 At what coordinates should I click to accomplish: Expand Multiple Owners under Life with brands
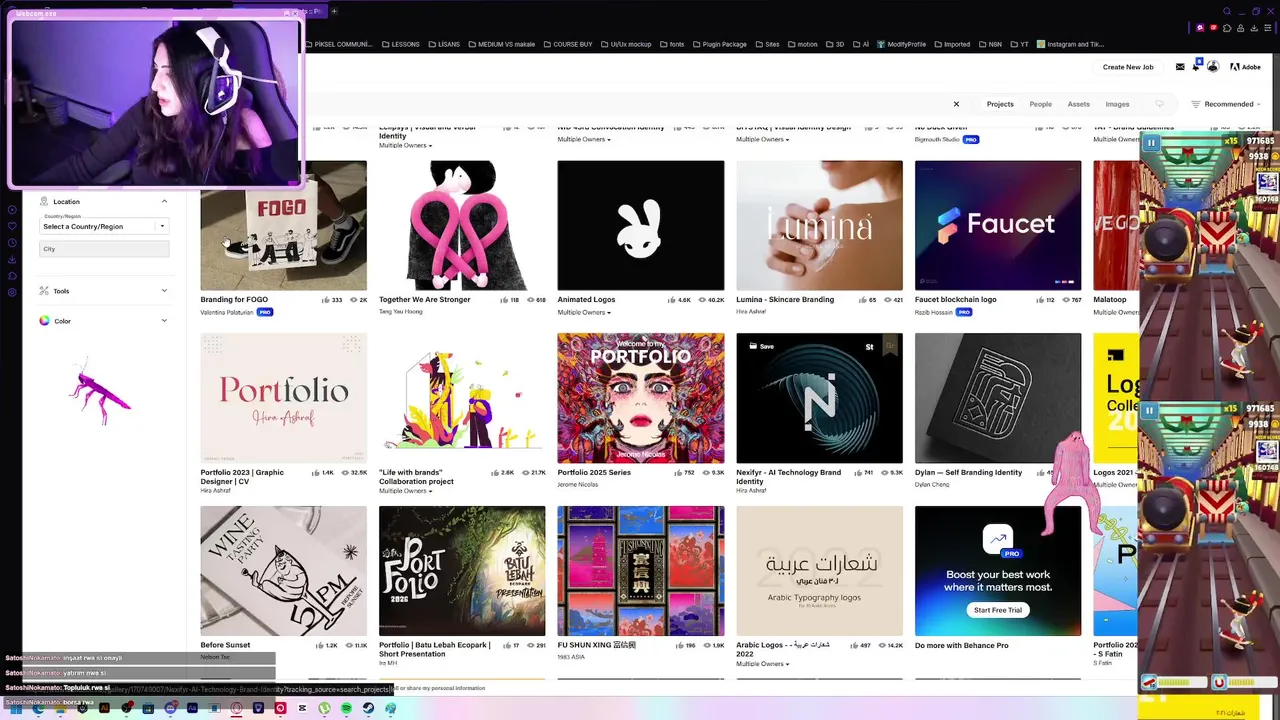[x=405, y=491]
